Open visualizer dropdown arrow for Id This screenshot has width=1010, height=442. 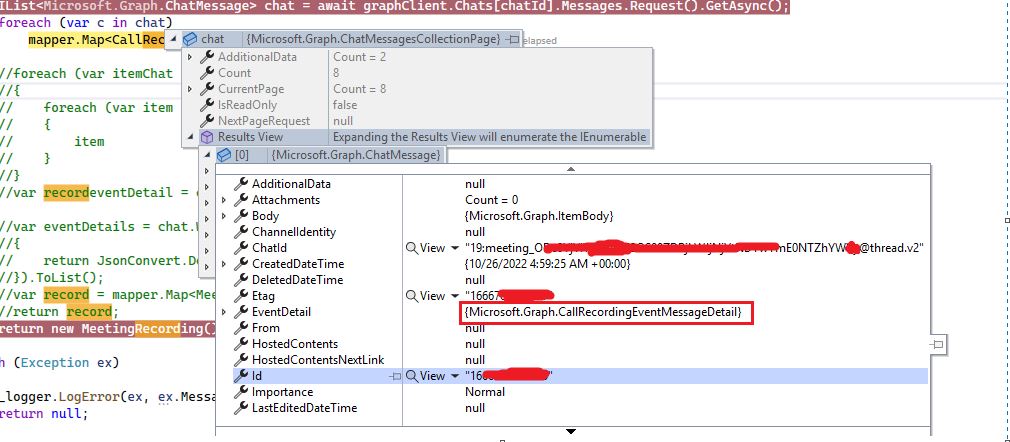point(455,376)
